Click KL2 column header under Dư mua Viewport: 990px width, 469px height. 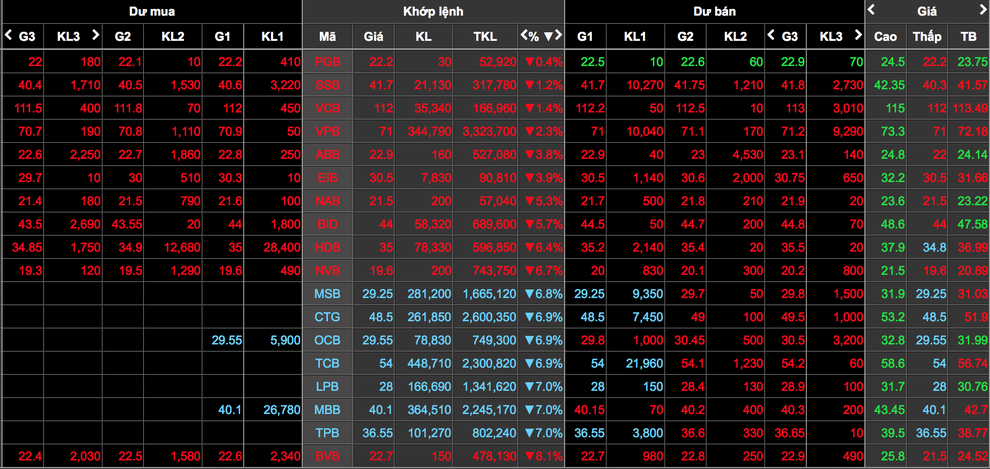tap(173, 37)
